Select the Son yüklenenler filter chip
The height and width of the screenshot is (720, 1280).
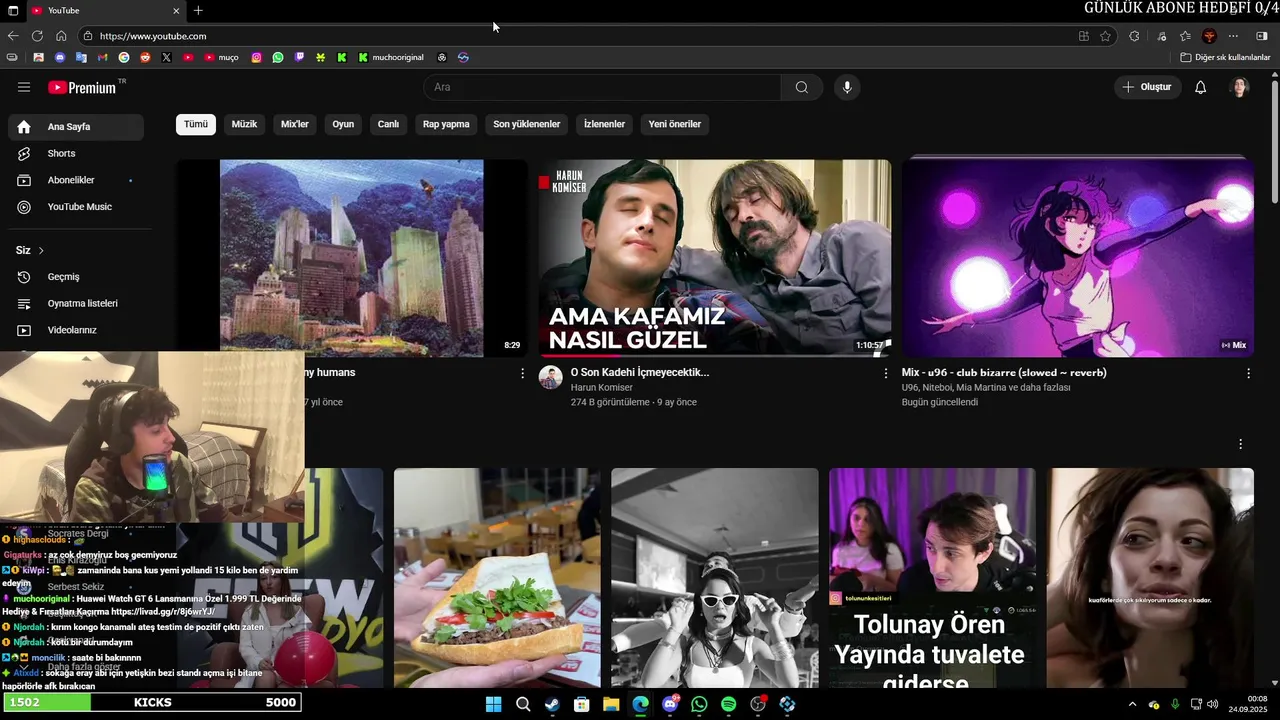click(527, 124)
